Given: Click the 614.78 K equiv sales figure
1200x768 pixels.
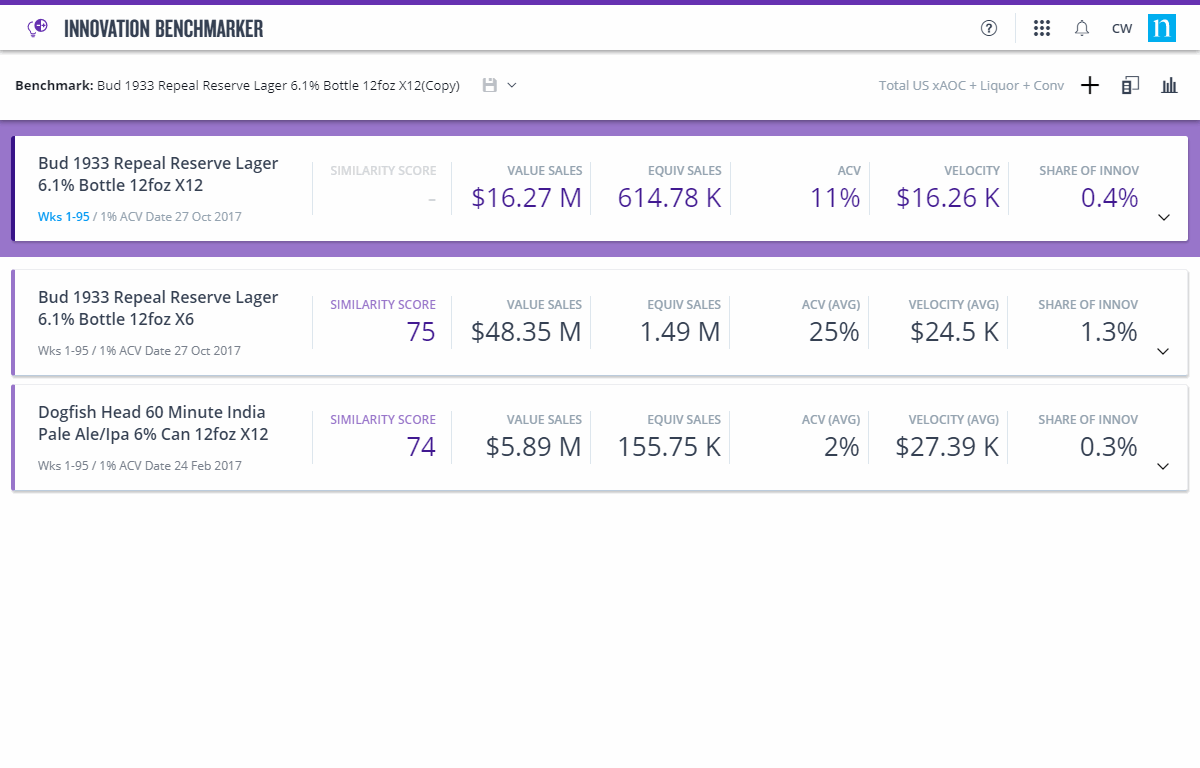Looking at the screenshot, I should [669, 198].
